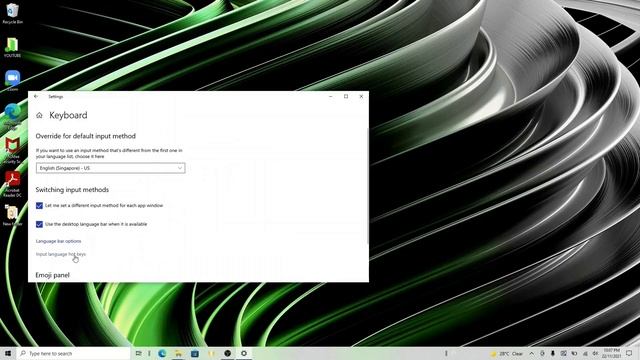Click the Home icon beside Keyboard

click(x=39, y=116)
